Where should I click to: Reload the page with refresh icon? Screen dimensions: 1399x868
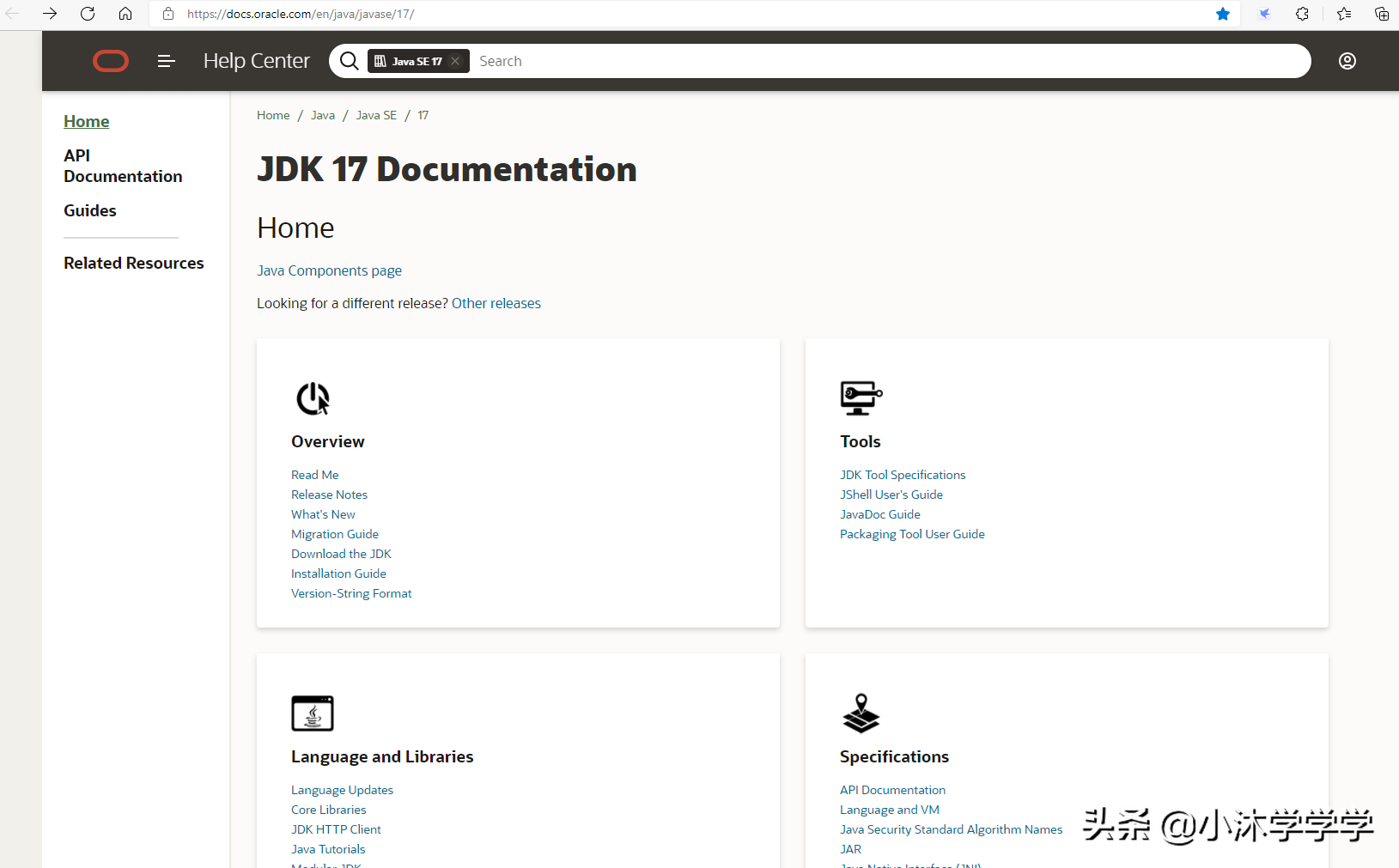pos(88,14)
